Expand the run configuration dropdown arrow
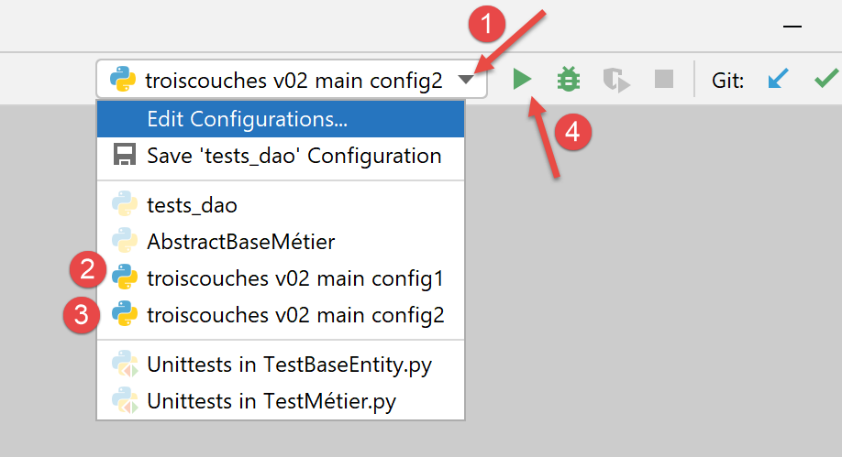Image resolution: width=842 pixels, height=457 pixels. click(466, 80)
